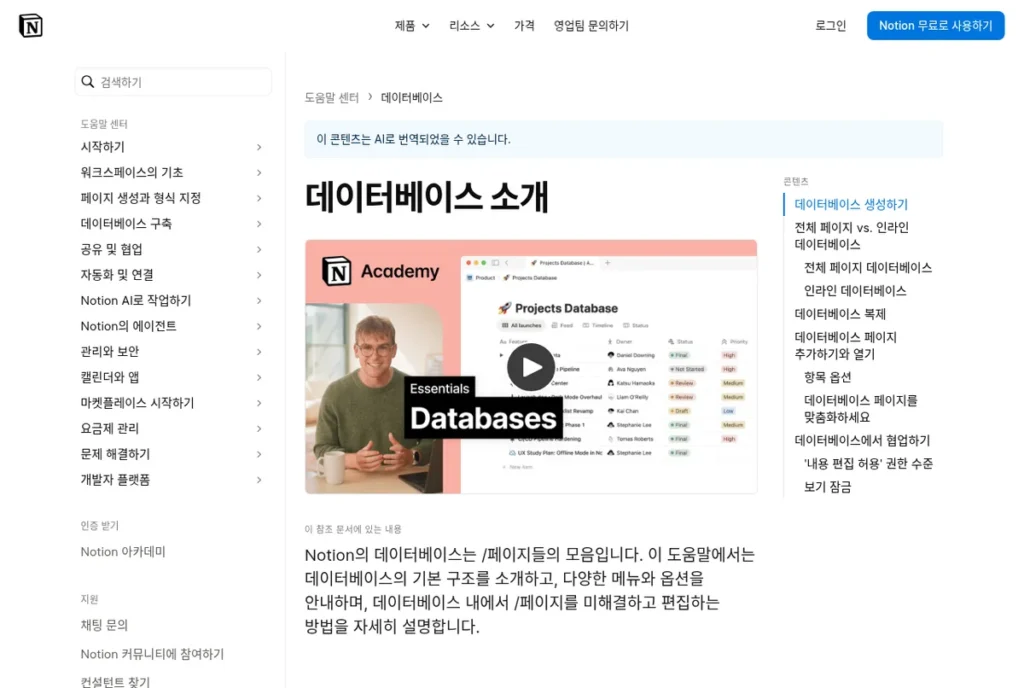The height and width of the screenshot is (688, 1024).
Task: Expand the 페이지 생성과 형식 지정 chevron
Action: [259, 198]
